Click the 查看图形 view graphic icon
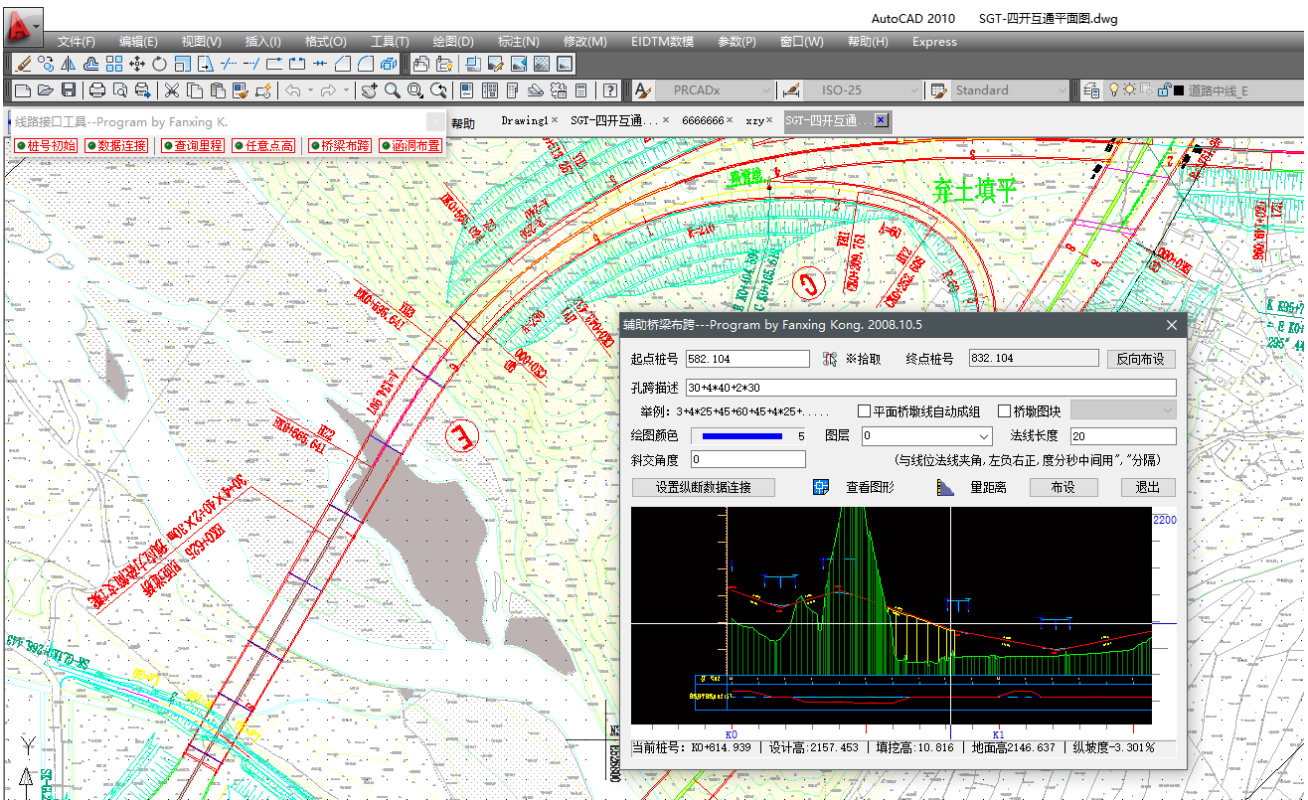This screenshot has height=800, width=1308. click(822, 488)
